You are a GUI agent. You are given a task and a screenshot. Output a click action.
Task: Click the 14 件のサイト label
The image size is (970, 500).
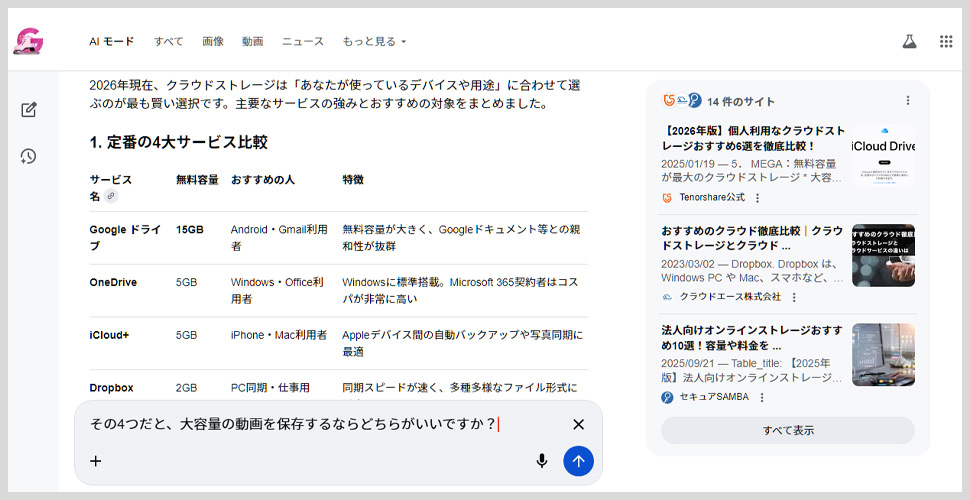740,101
